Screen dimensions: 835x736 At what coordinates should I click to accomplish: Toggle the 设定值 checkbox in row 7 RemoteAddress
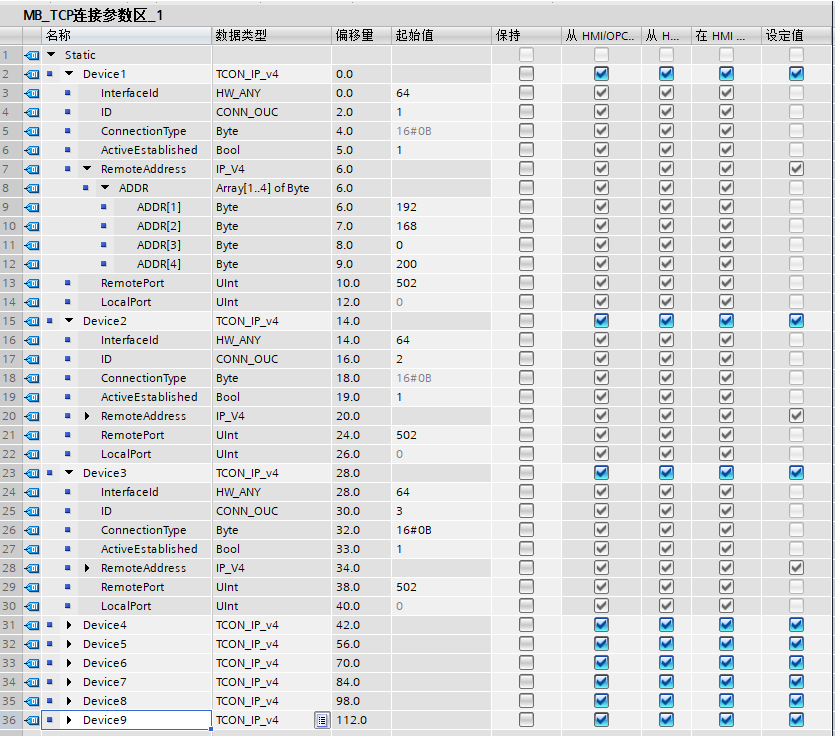[x=796, y=169]
